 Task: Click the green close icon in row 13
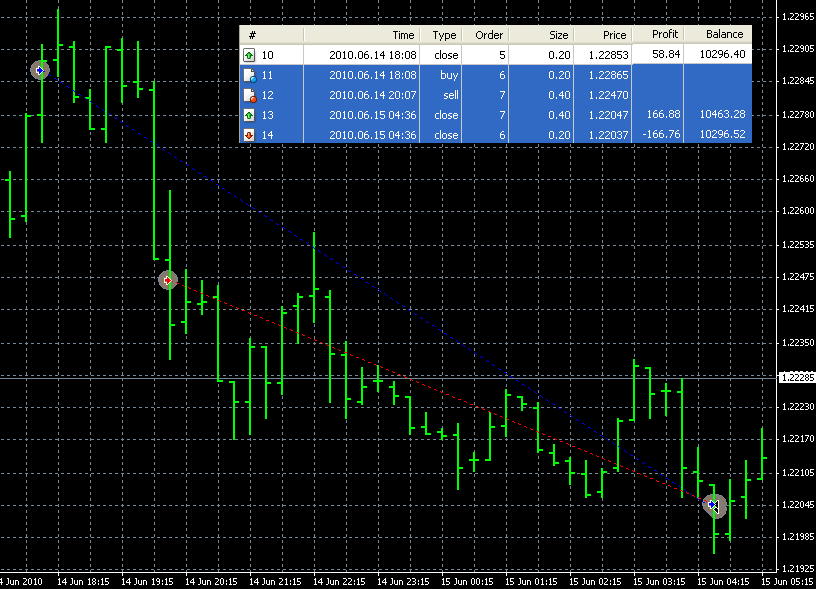click(249, 115)
